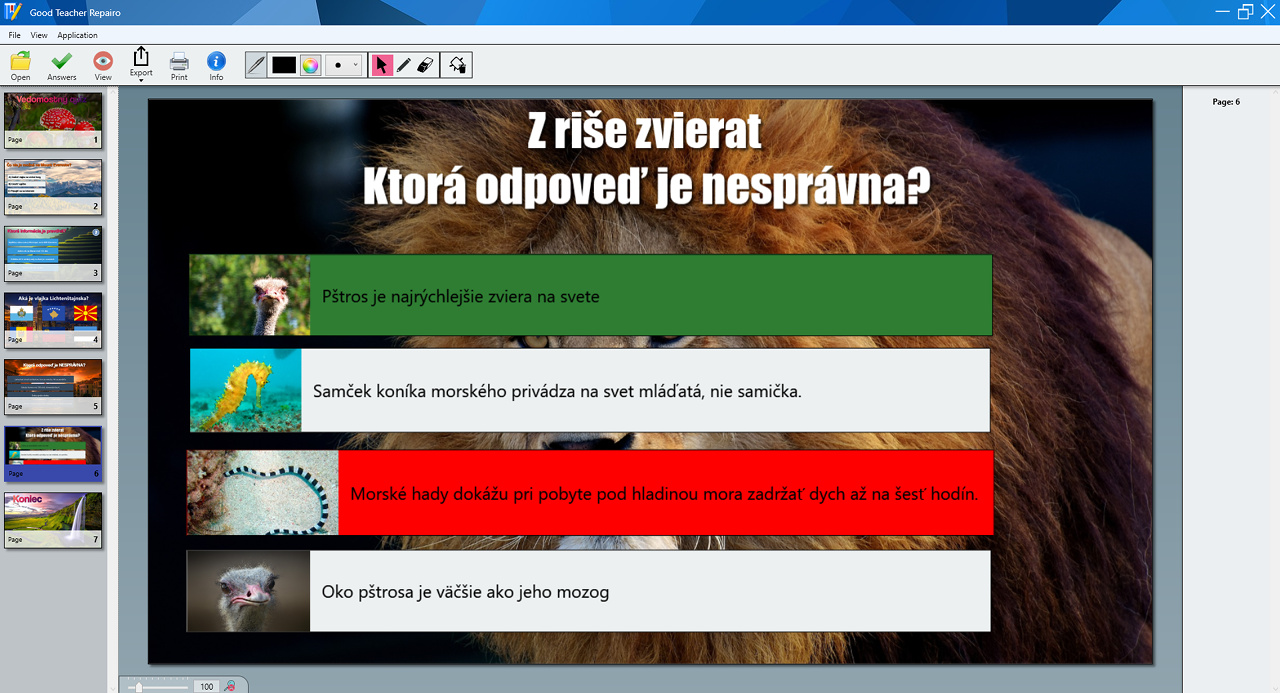The width and height of the screenshot is (1280, 693).
Task: Activate the line thickness pen tool
Action: point(255,64)
